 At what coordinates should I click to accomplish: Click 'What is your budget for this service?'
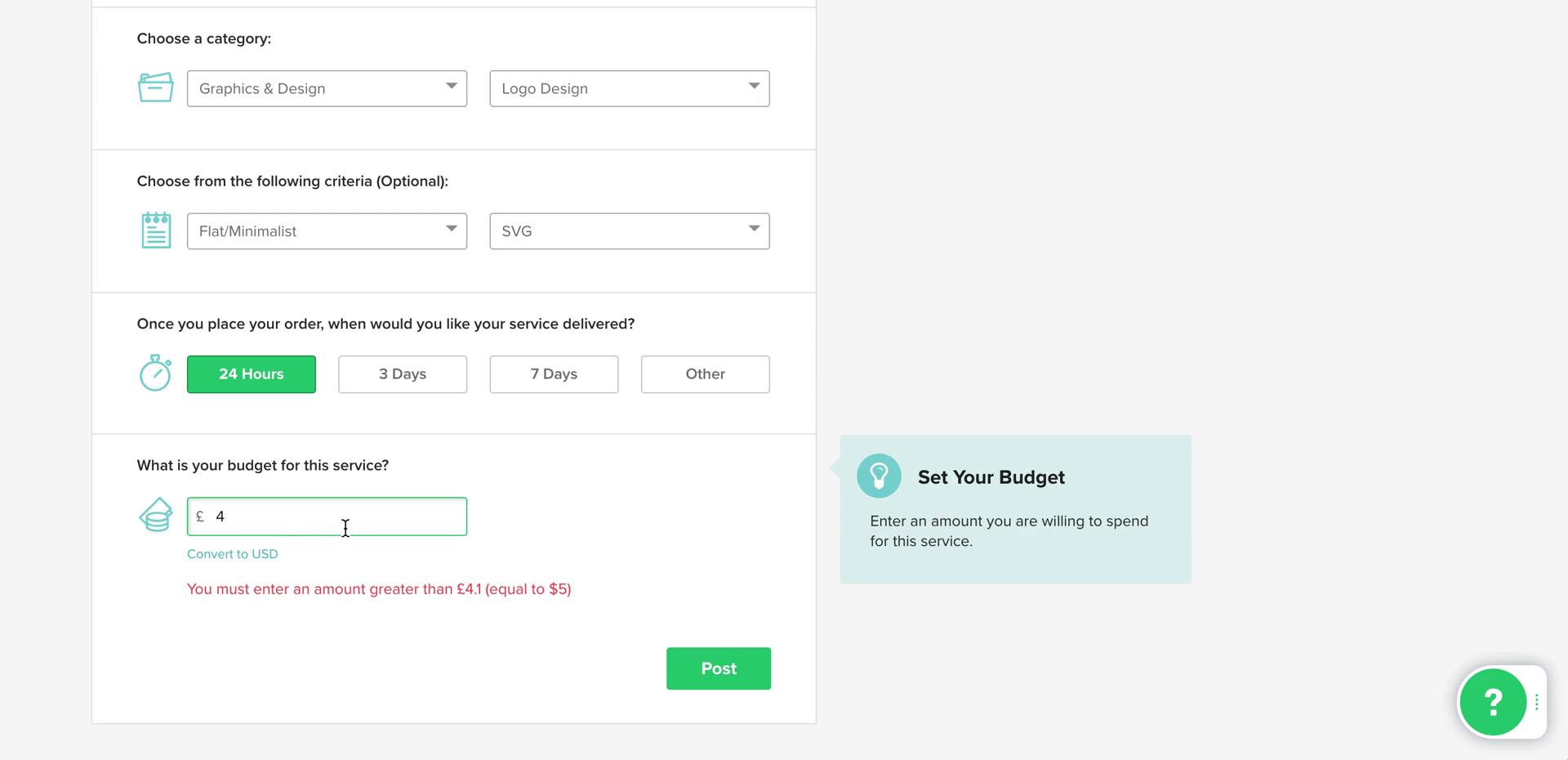[x=263, y=466]
